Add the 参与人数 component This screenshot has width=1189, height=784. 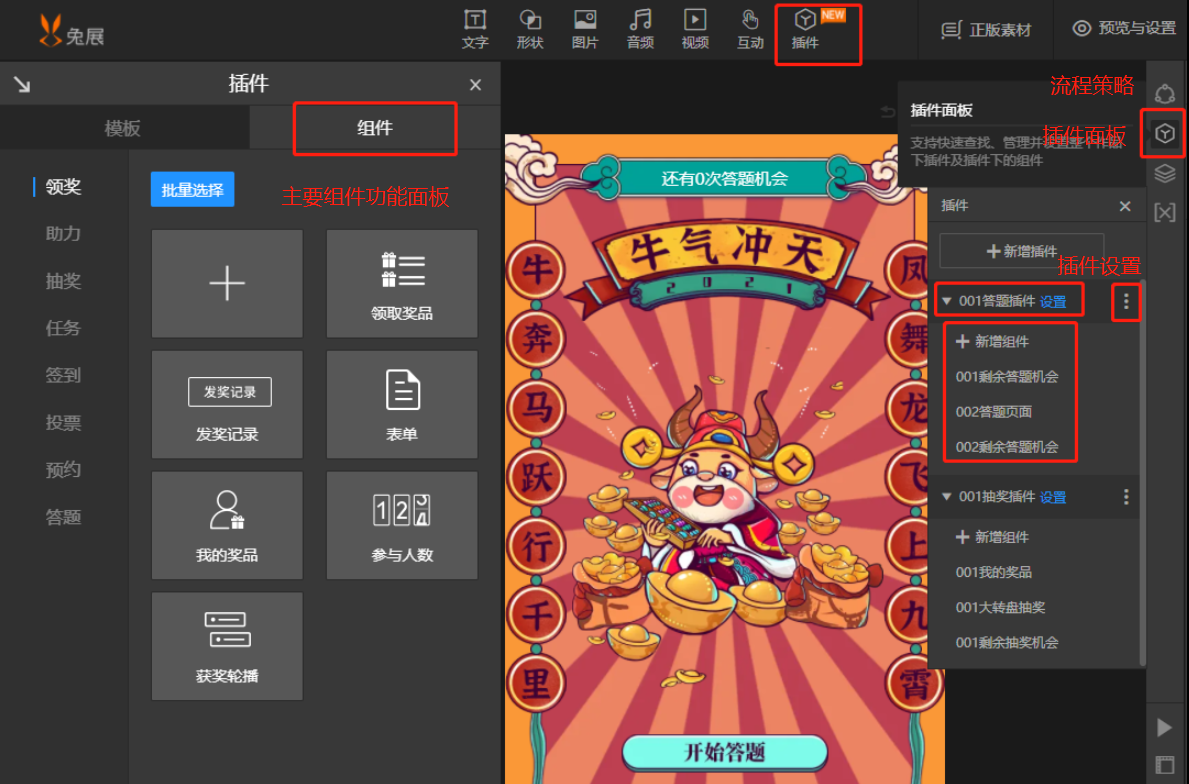(402, 525)
